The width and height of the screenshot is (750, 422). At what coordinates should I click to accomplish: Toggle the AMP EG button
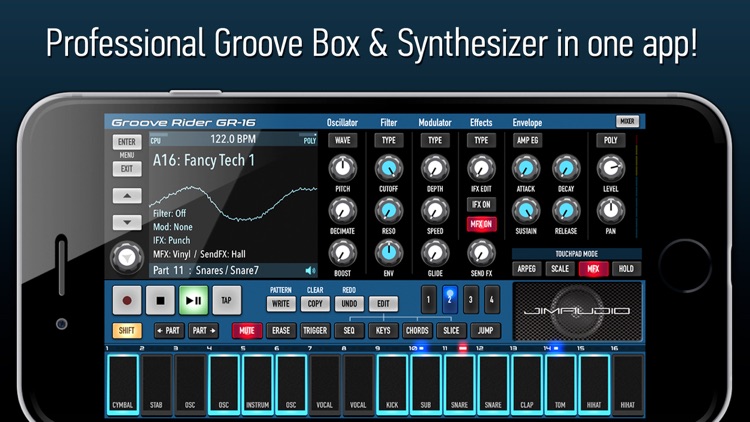528,141
